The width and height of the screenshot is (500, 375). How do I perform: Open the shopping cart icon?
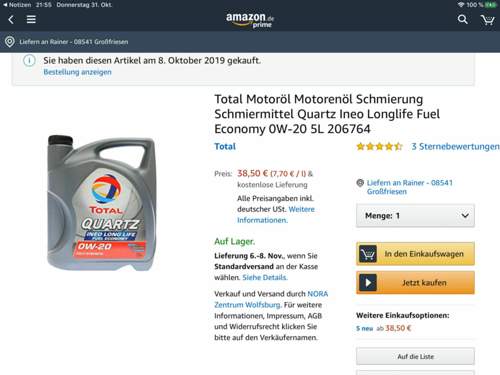[487, 20]
